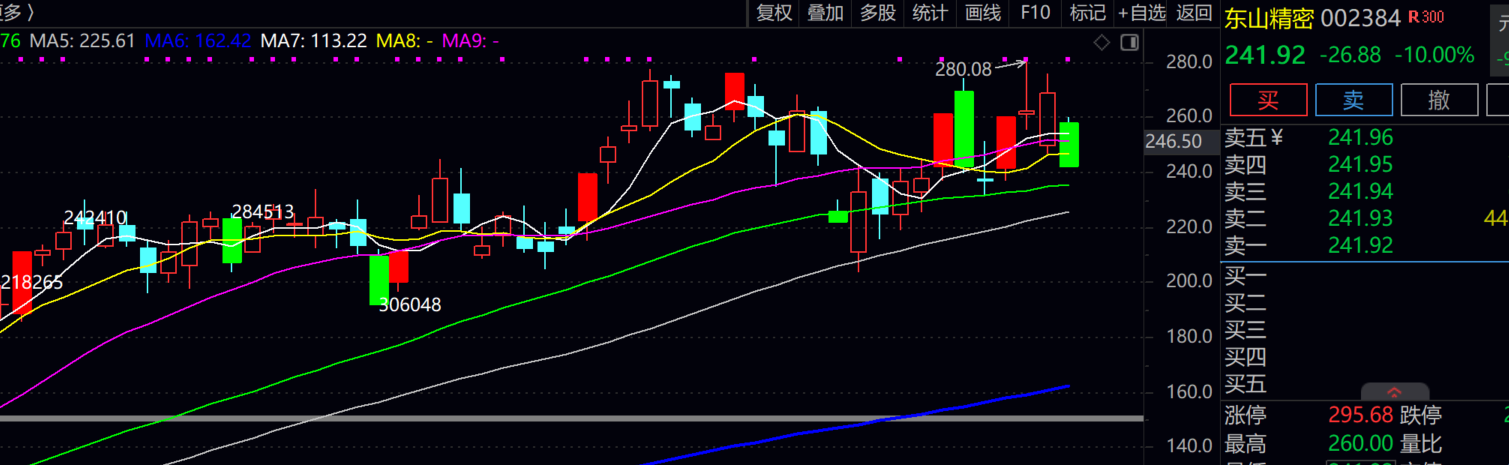Click the 标记 mark button

[x=1087, y=13]
